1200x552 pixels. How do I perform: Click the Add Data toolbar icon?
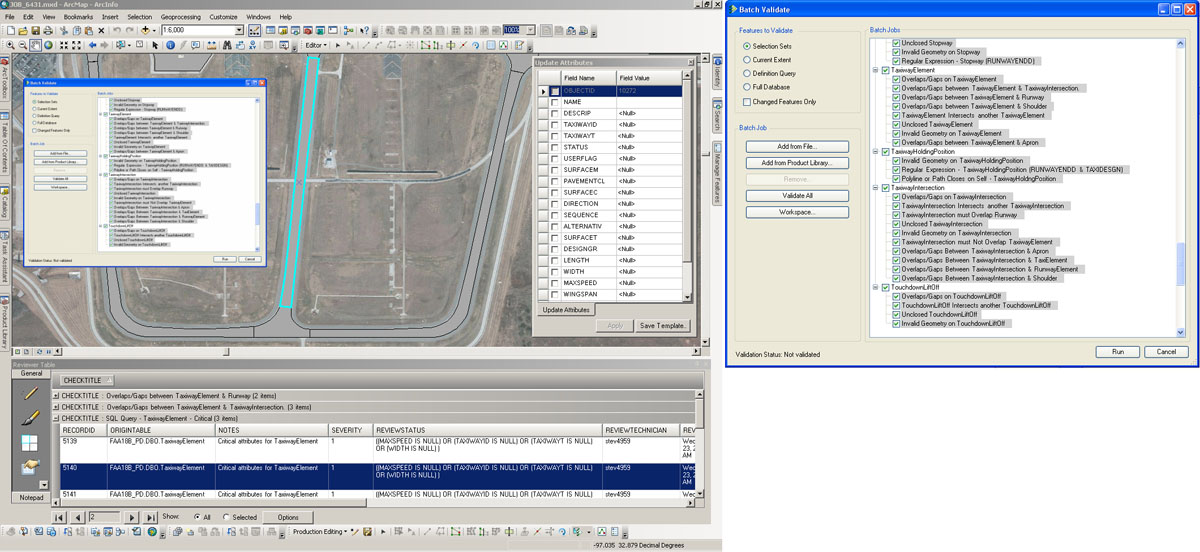[x=147, y=31]
